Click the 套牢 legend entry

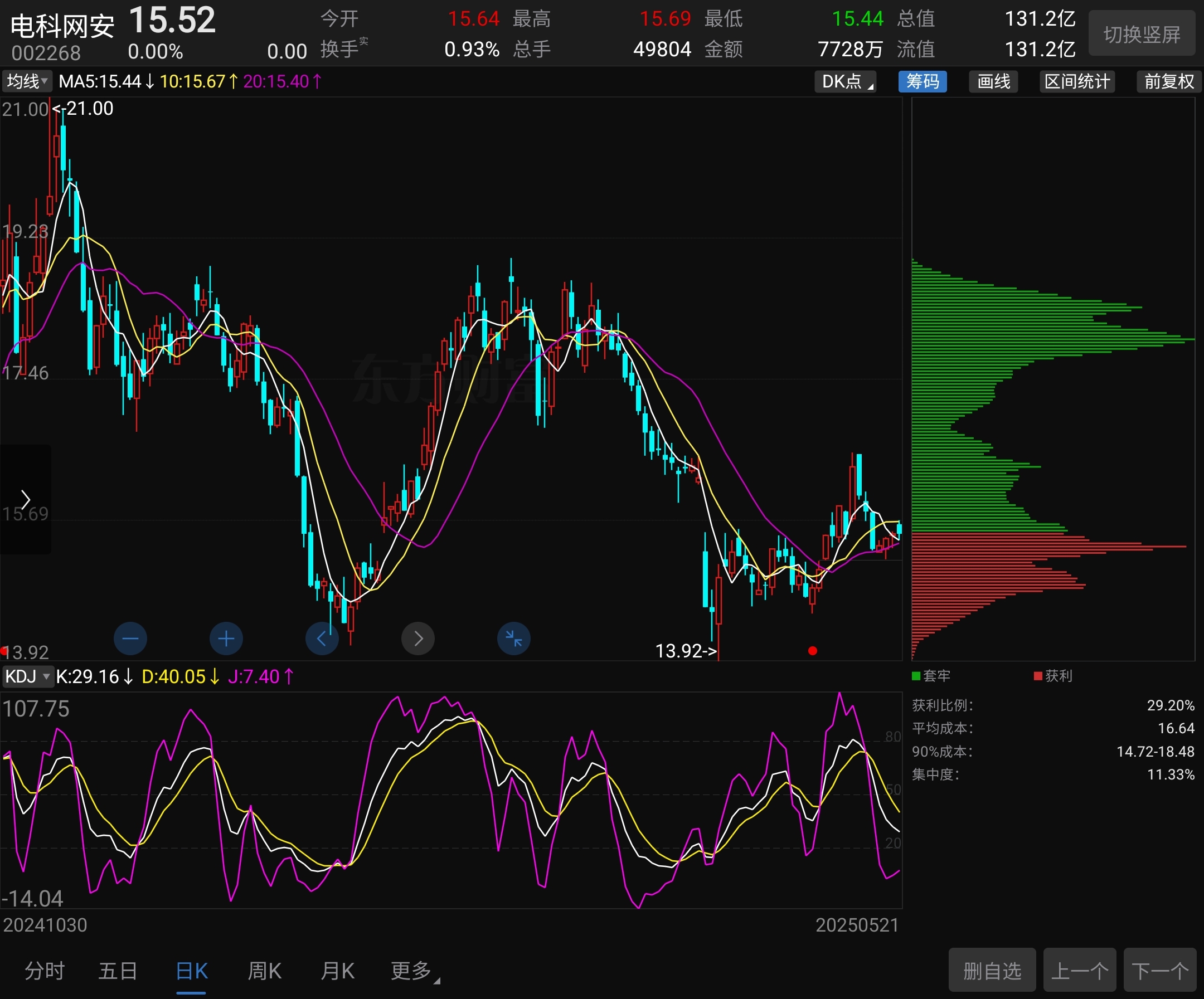(x=931, y=676)
